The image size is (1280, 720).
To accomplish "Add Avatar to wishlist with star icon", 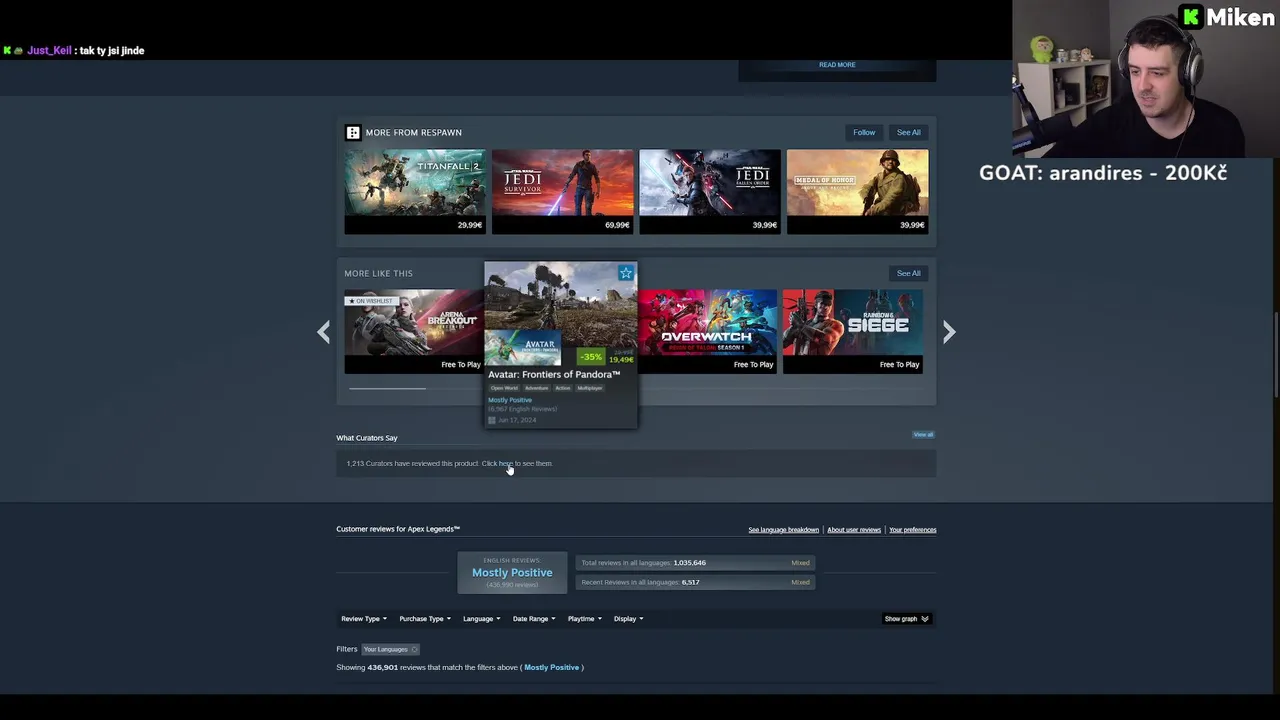I will (x=626, y=273).
